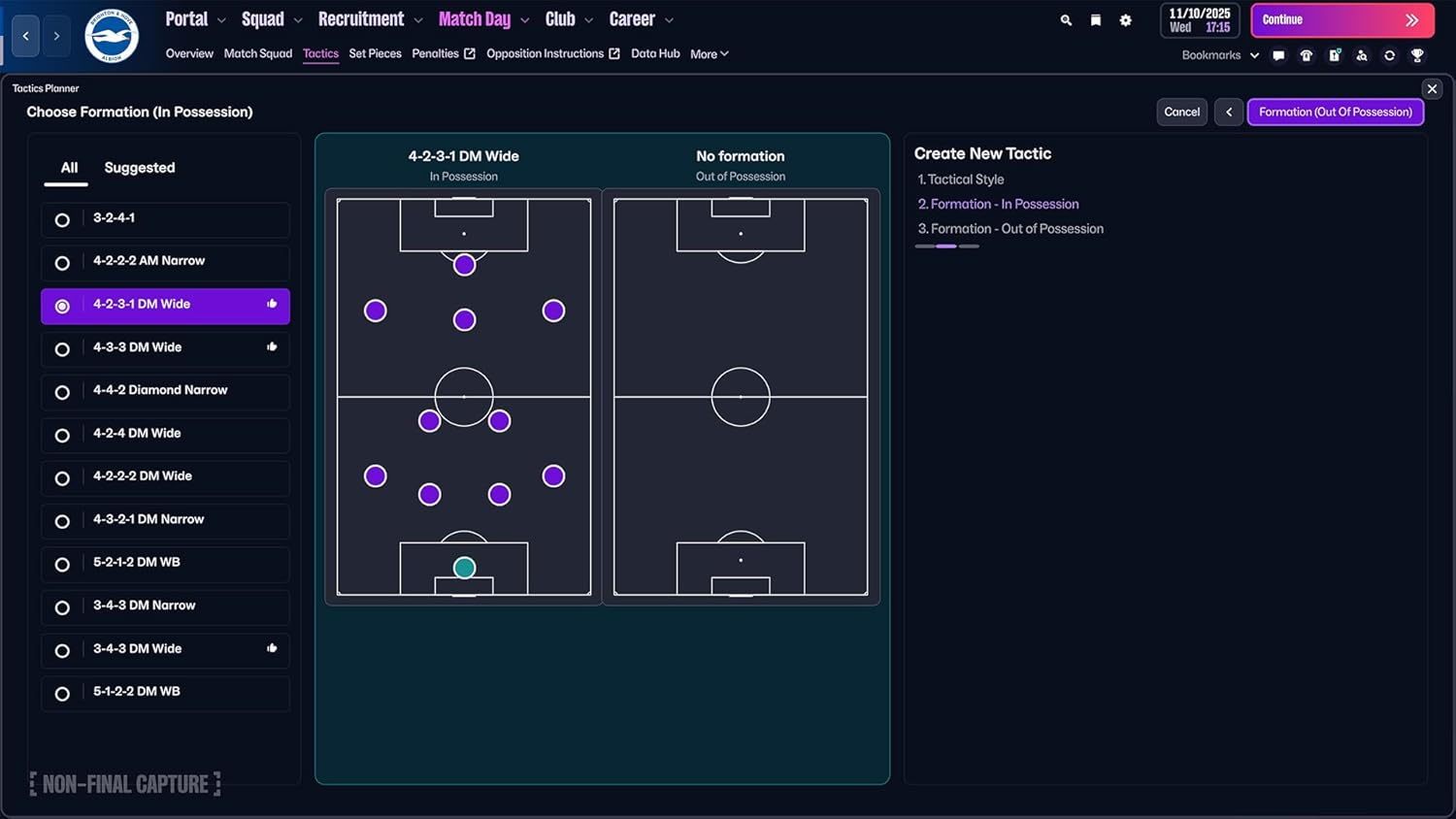Open the messages chat bubble icon
Image resolution: width=1456 pixels, height=819 pixels.
(1278, 55)
